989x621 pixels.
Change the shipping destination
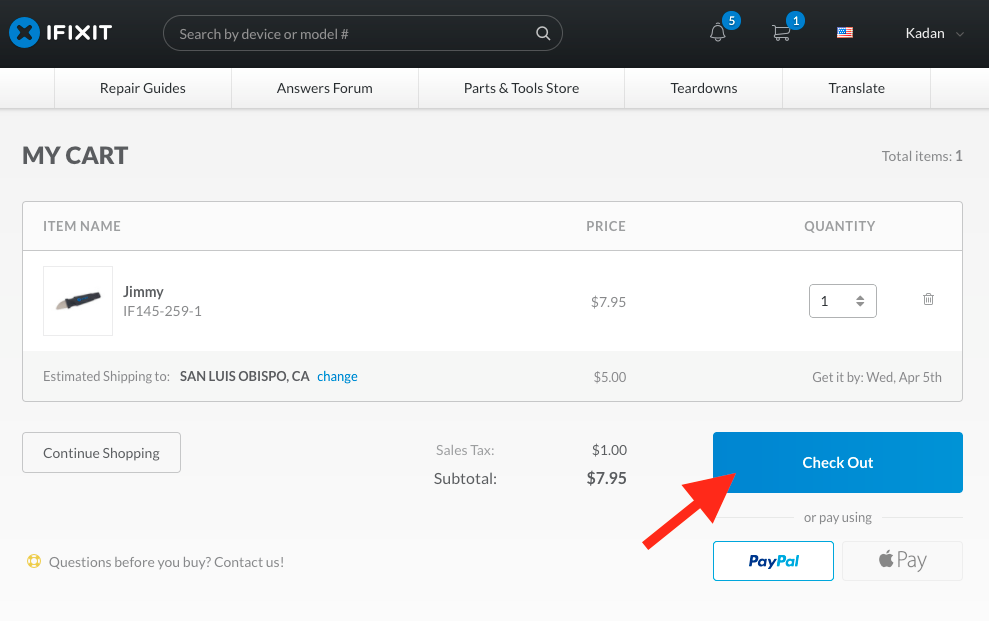[337, 376]
